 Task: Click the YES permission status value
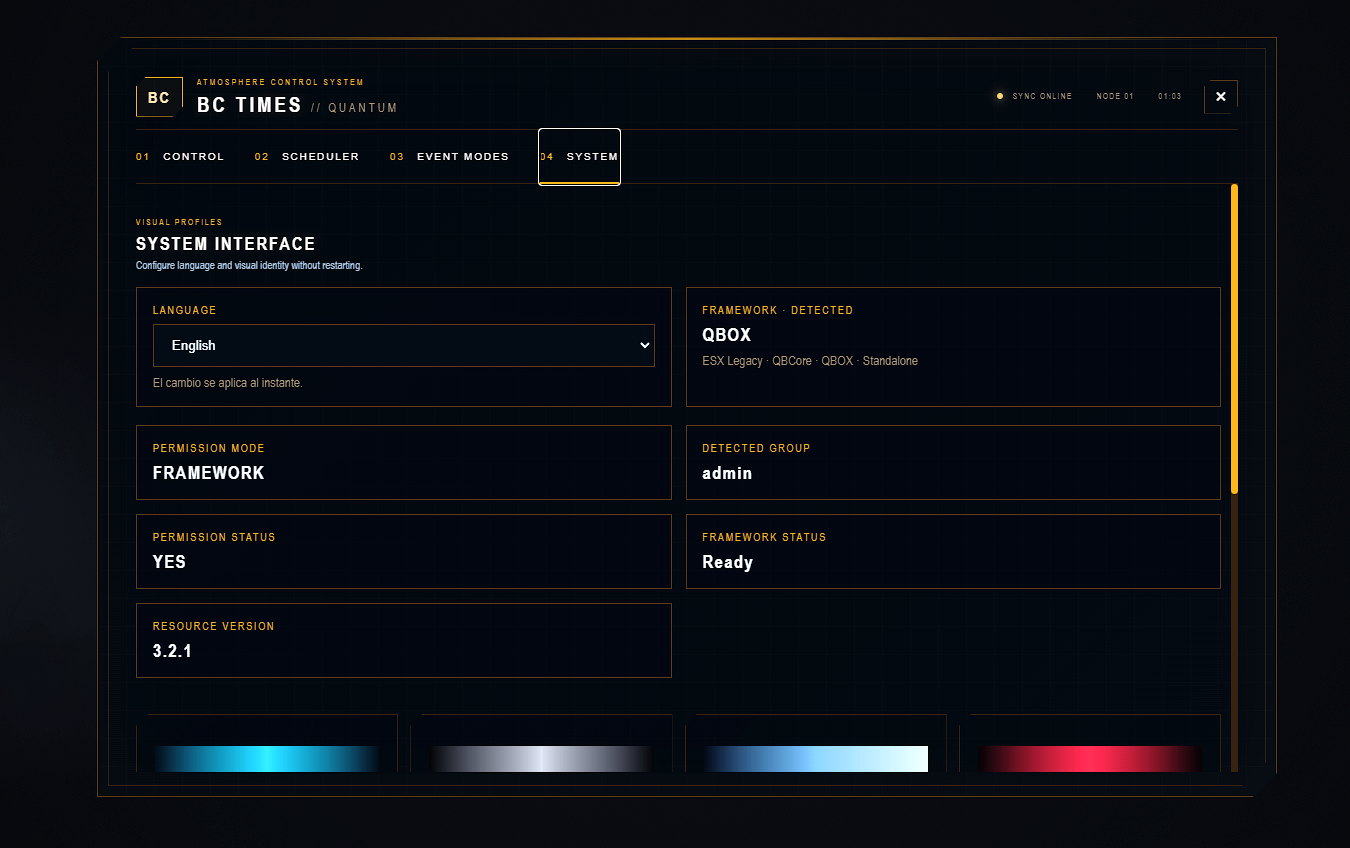(169, 562)
